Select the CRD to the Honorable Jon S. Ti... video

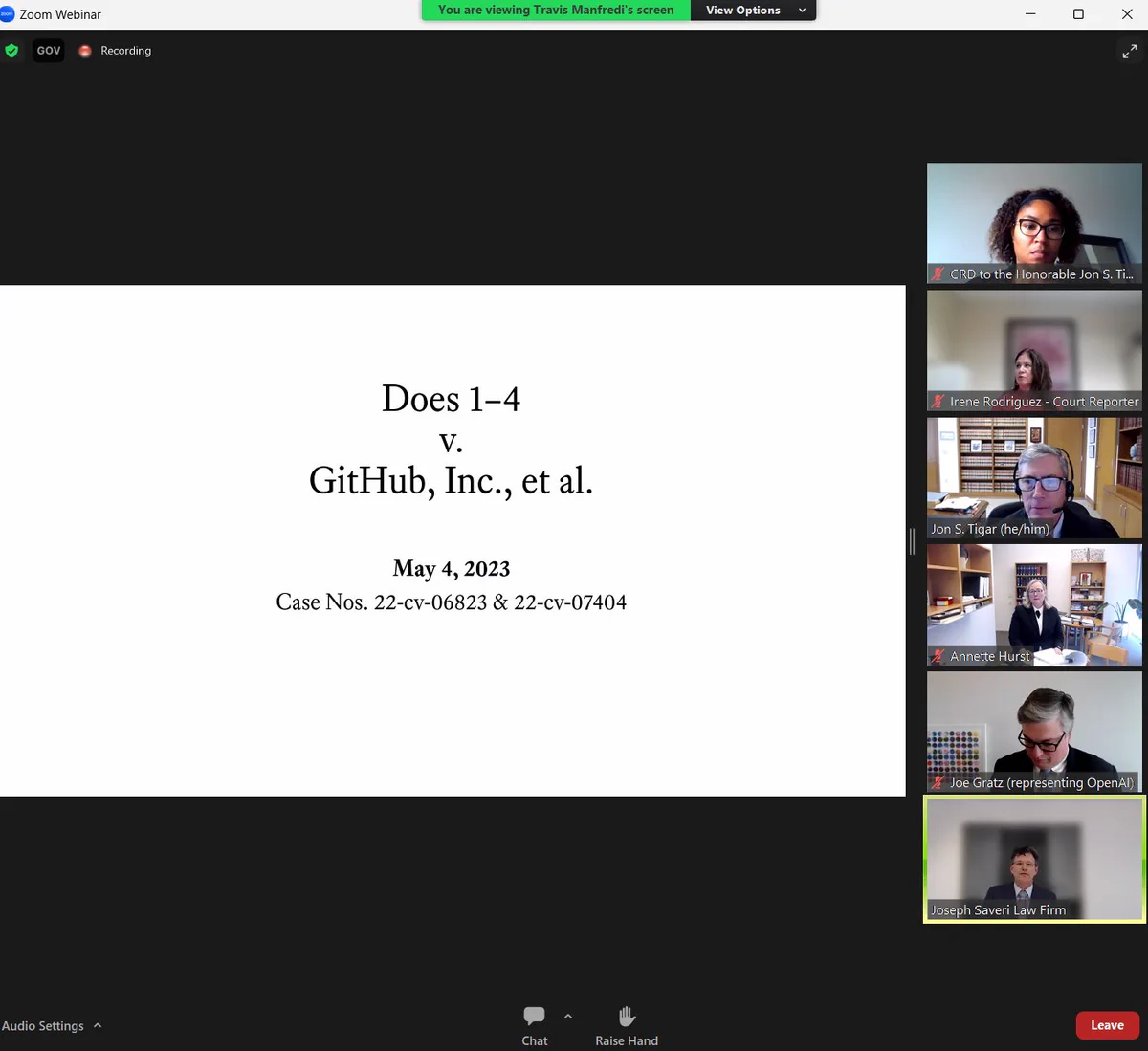point(1034,223)
